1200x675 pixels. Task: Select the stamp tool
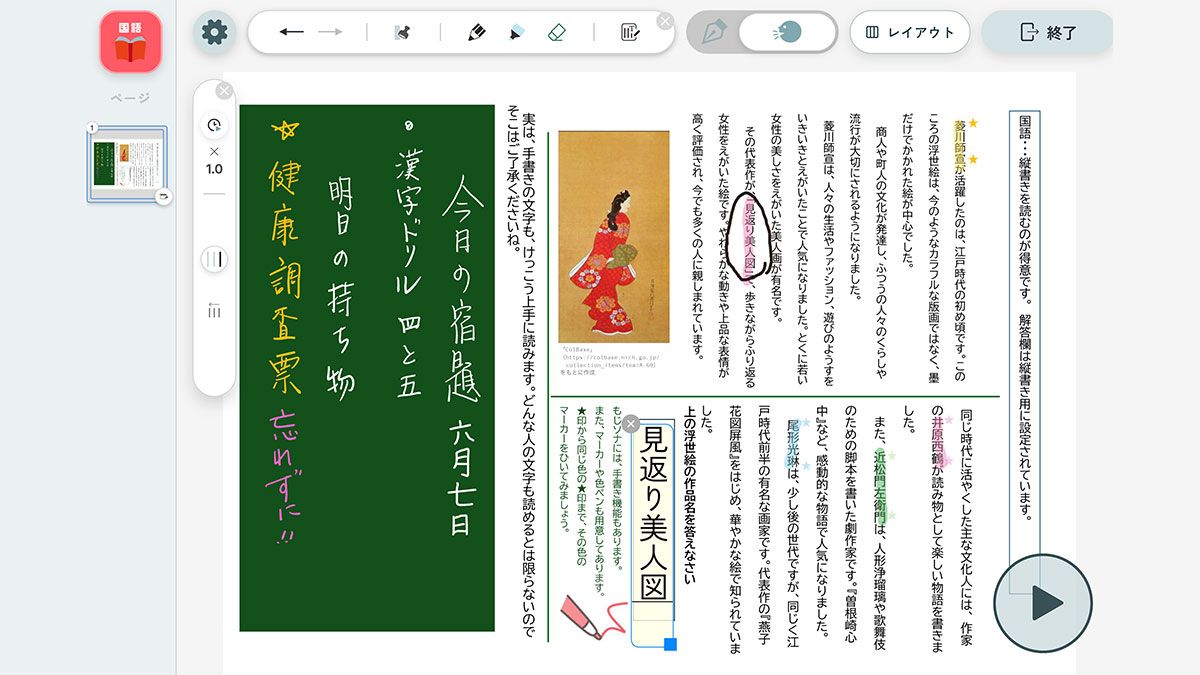[403, 31]
